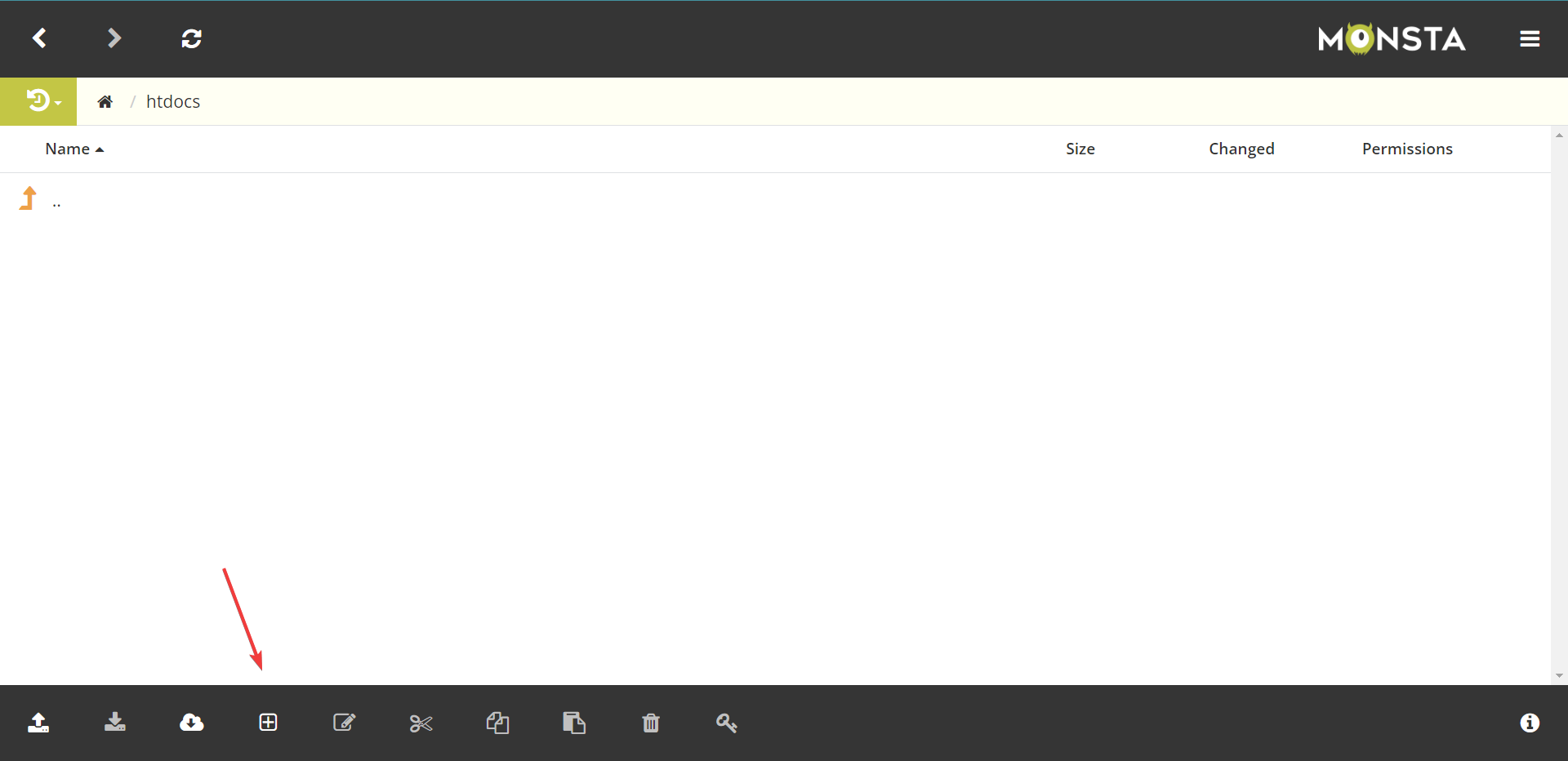The width and height of the screenshot is (1568, 761).
Task: Click the delete trash icon
Action: click(x=651, y=723)
